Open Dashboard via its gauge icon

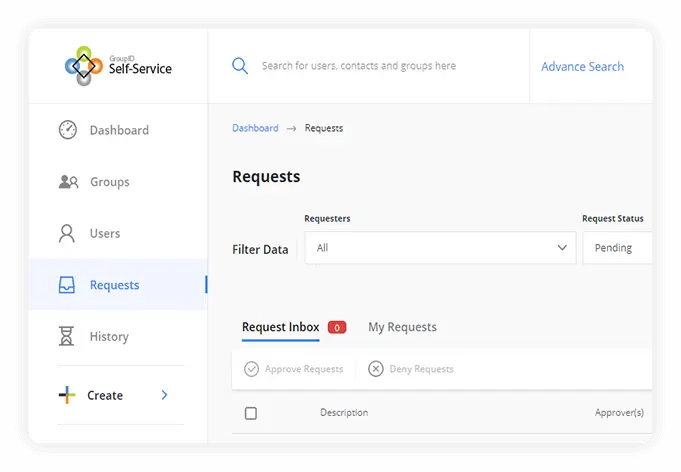coord(67,130)
